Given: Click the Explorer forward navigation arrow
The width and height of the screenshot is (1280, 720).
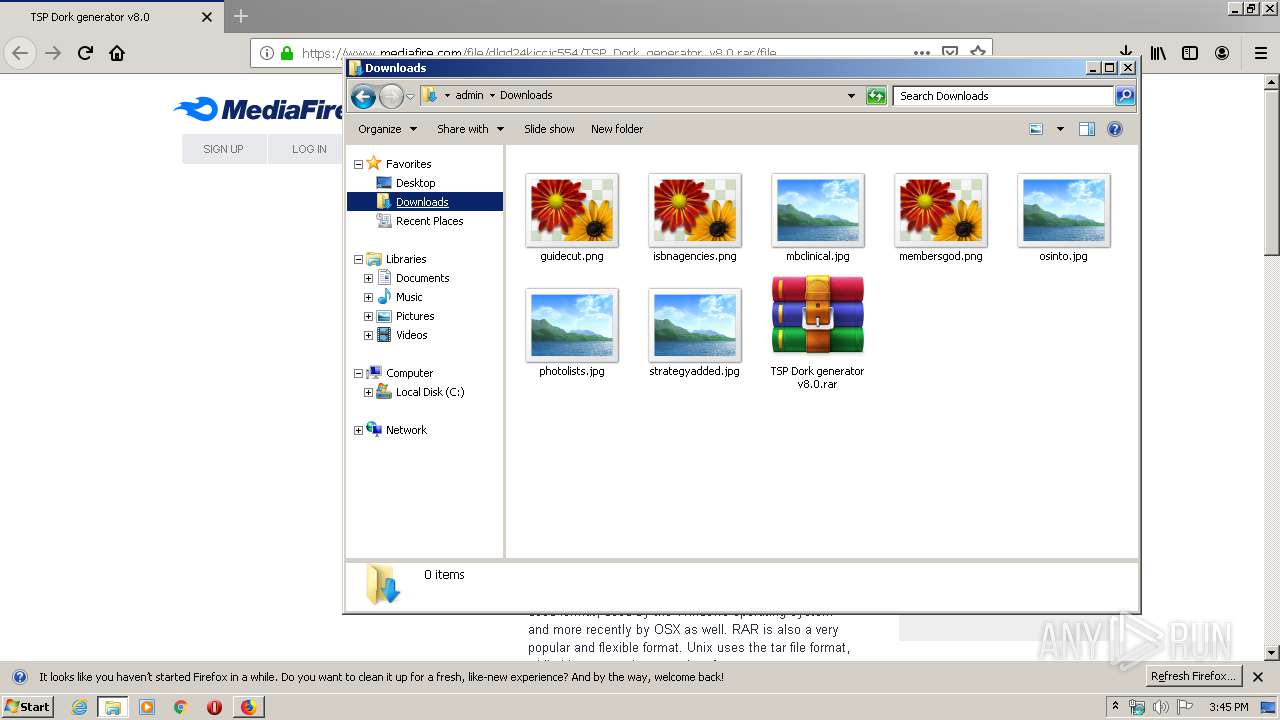Looking at the screenshot, I should [391, 96].
